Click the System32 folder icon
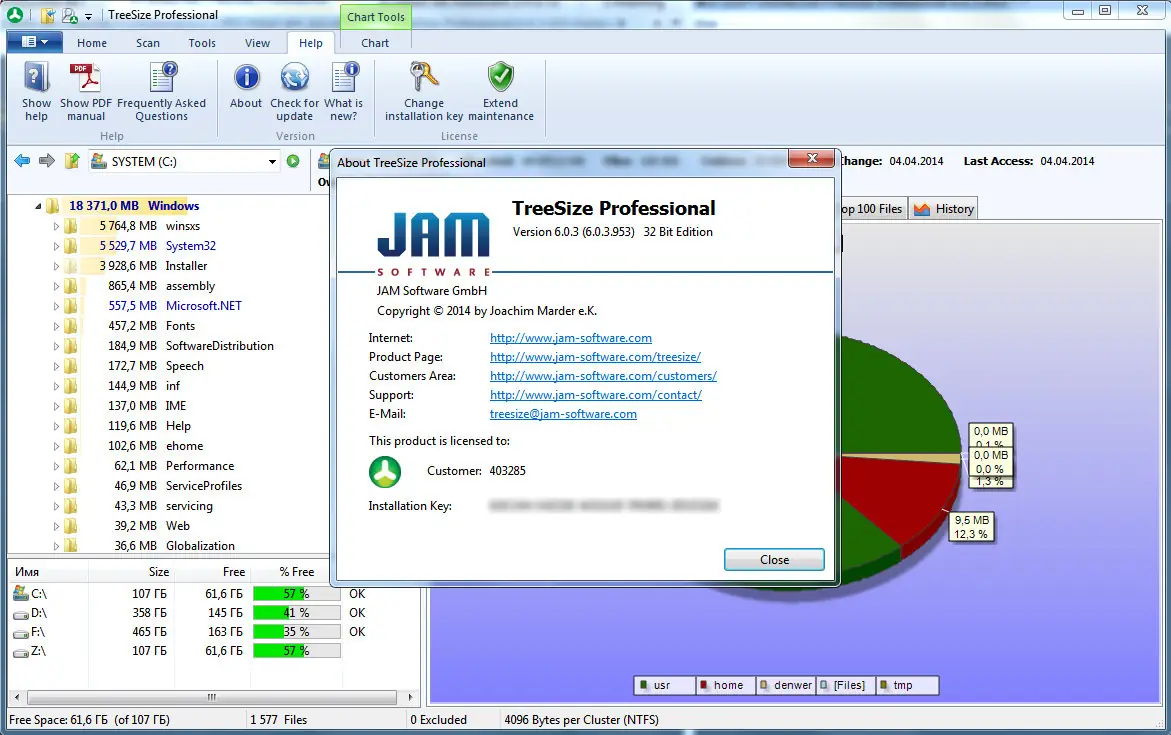Screen dimensions: 1171x735 (70, 246)
